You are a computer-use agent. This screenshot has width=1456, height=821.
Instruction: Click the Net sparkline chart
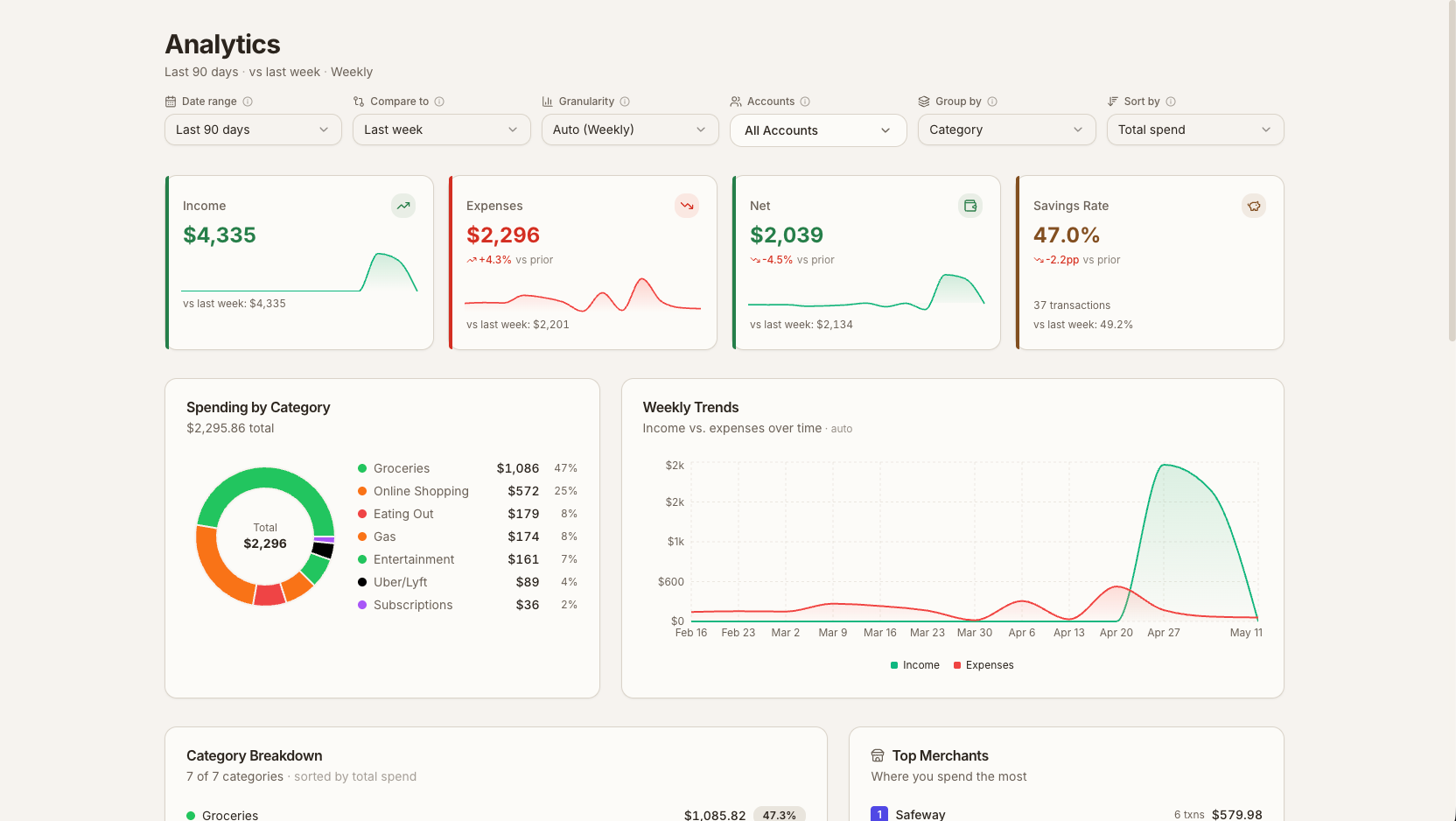click(x=866, y=292)
